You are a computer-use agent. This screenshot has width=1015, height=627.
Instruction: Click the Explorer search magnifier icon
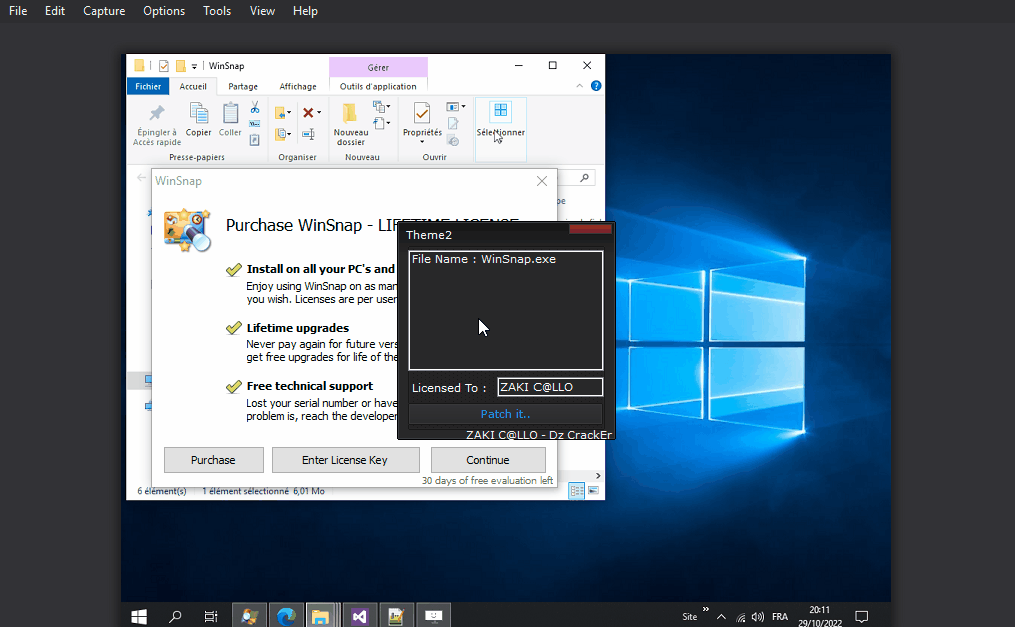585,178
